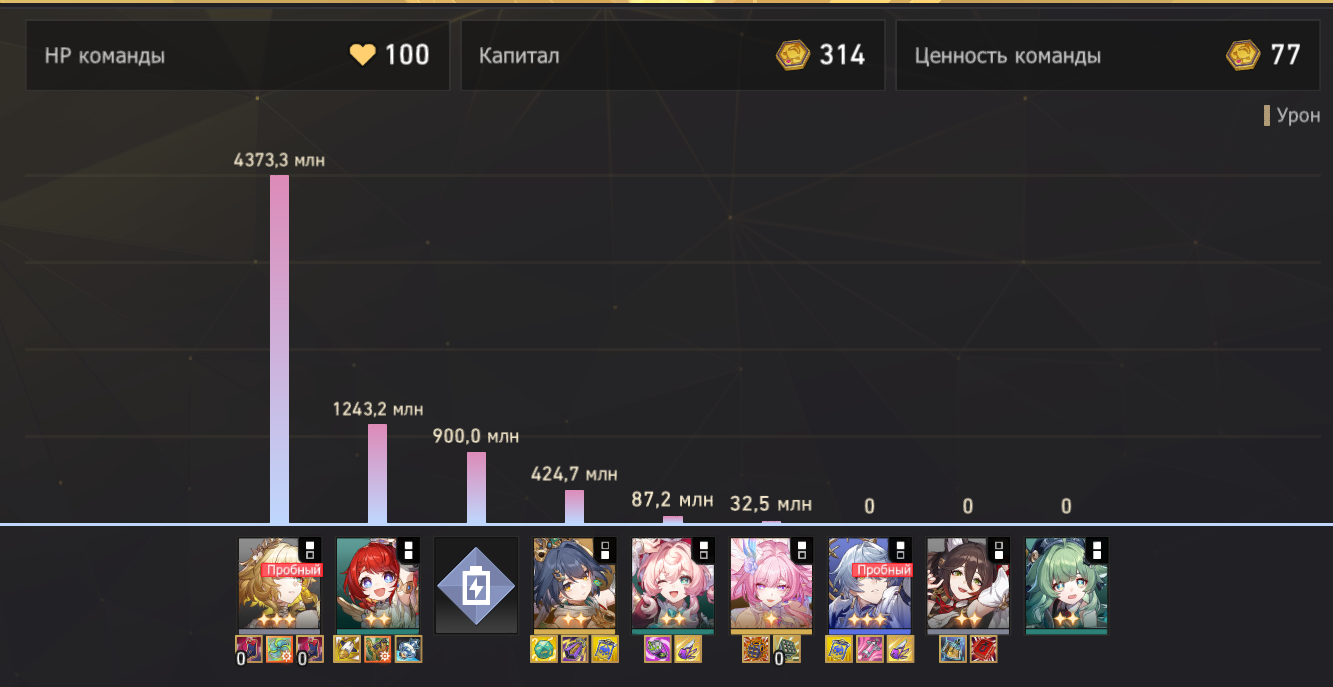Inspect the purple ring equipment icon
Viewport: 1333px width, 687px height.
click(658, 649)
